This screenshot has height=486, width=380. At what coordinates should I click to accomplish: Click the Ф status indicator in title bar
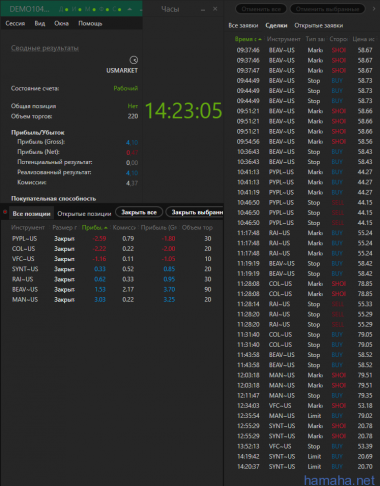[x=104, y=9]
